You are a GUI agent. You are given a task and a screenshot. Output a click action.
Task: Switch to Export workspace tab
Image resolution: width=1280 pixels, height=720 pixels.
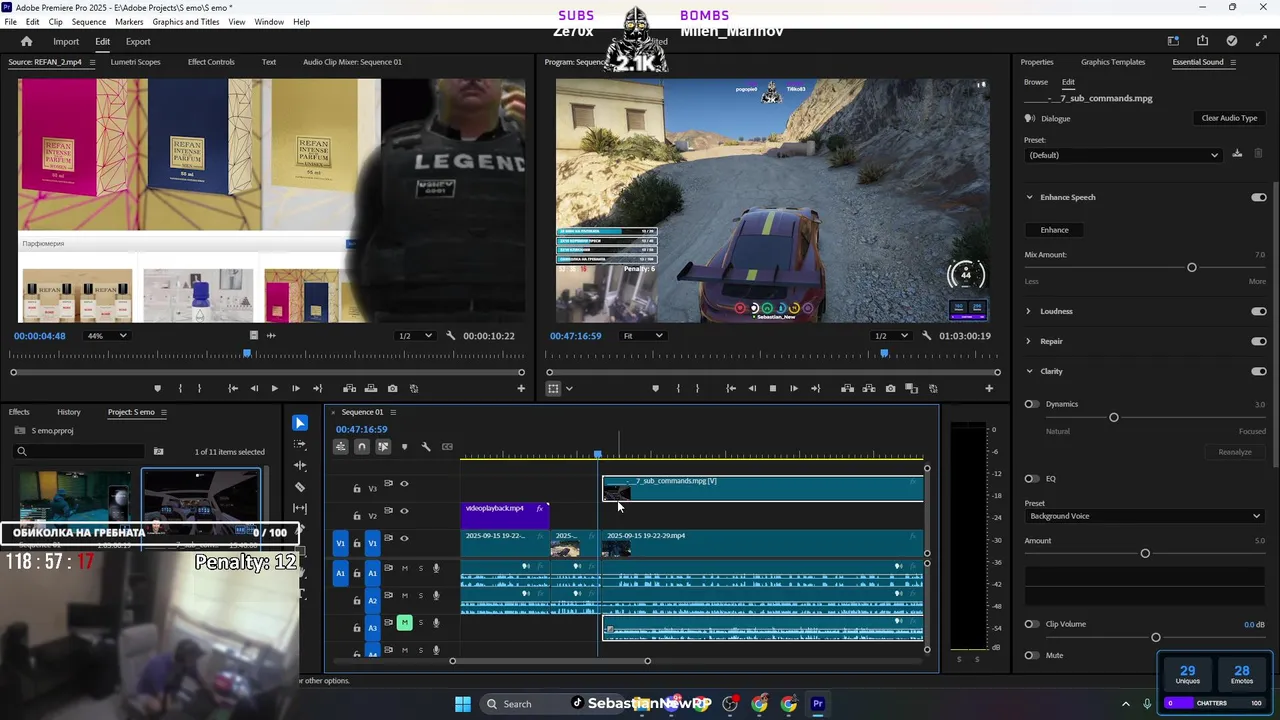click(138, 41)
